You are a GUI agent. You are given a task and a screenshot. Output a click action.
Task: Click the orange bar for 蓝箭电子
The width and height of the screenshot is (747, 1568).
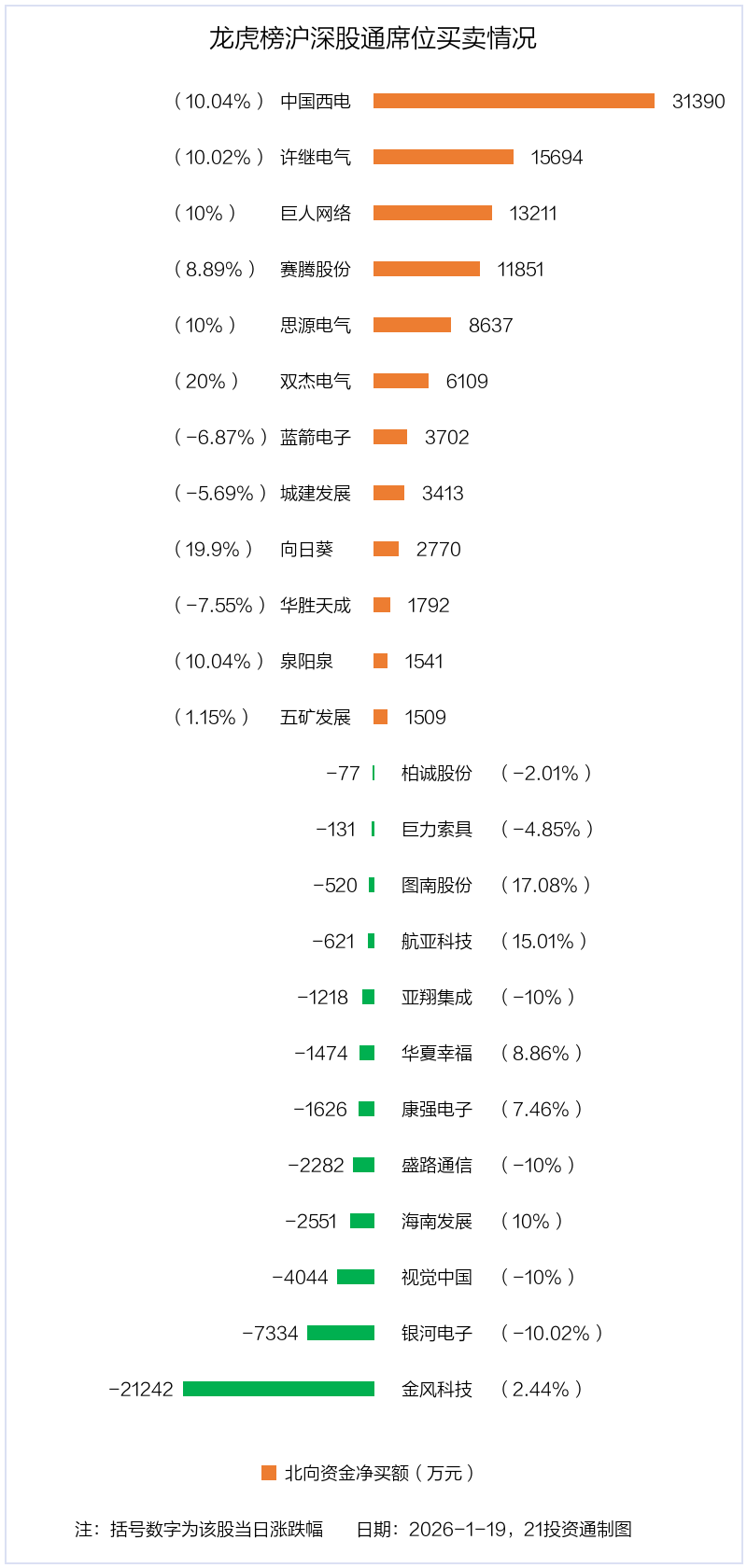pyautogui.click(x=390, y=437)
